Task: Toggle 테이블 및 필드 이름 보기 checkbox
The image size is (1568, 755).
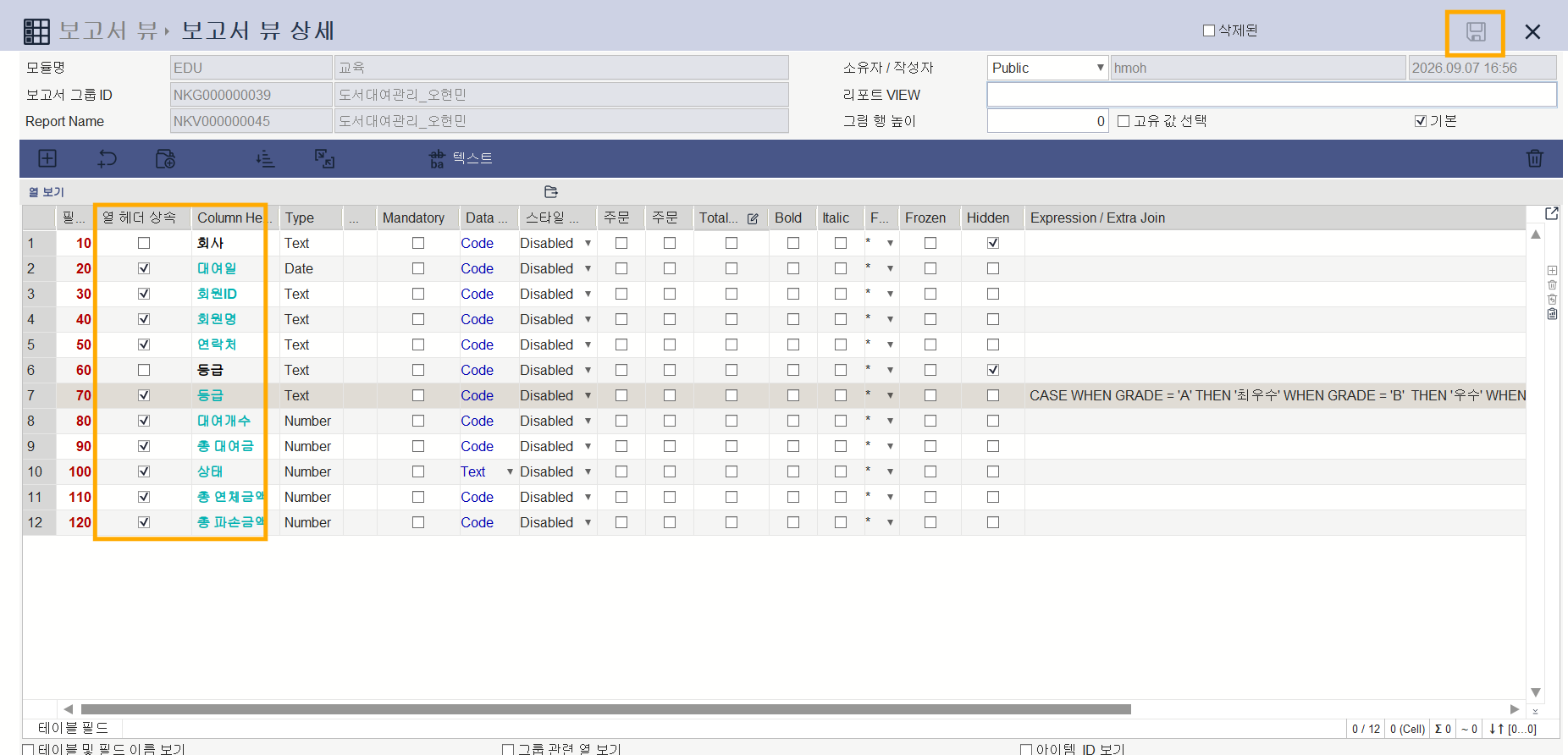Action: (x=29, y=750)
